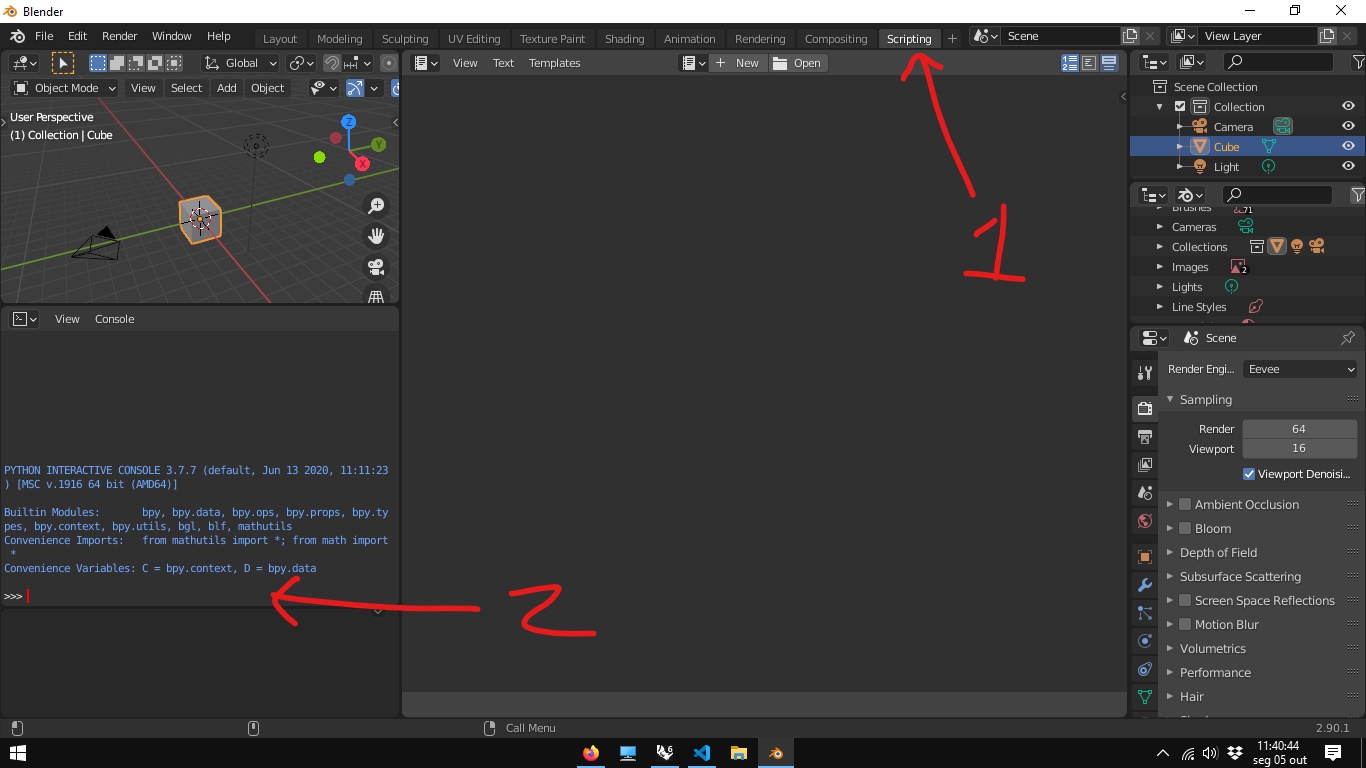Open the Modifier properties wrench tab
Screen dimensions: 1366x768
(1145, 585)
